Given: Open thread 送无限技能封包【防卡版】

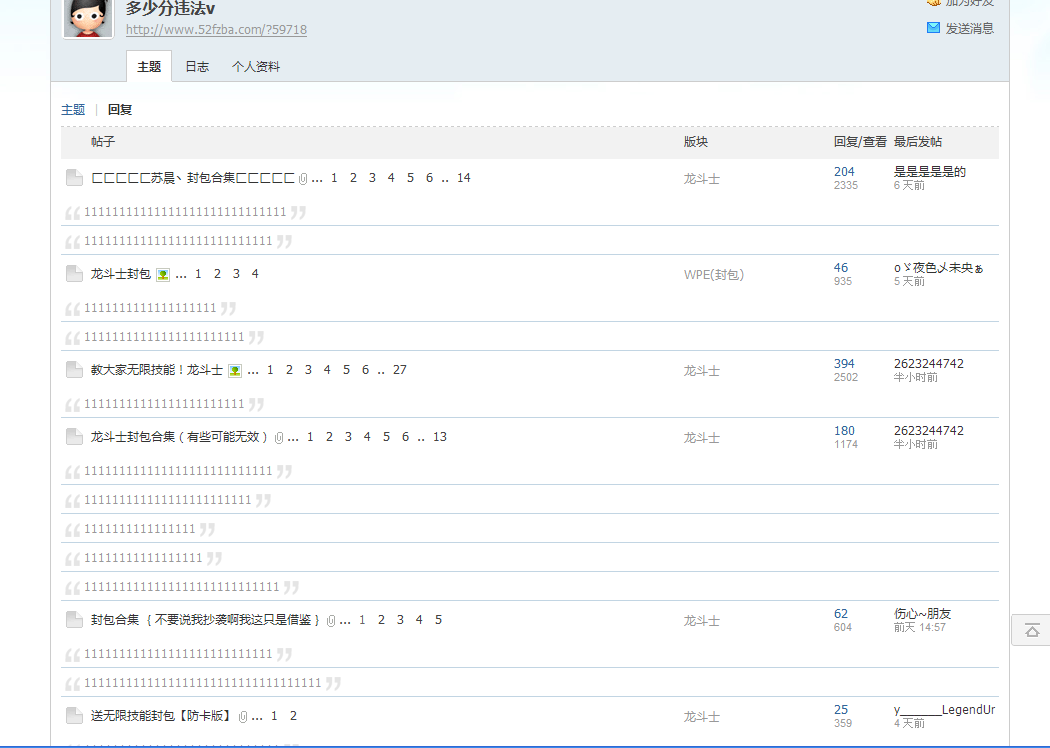Looking at the screenshot, I should coord(161,716).
